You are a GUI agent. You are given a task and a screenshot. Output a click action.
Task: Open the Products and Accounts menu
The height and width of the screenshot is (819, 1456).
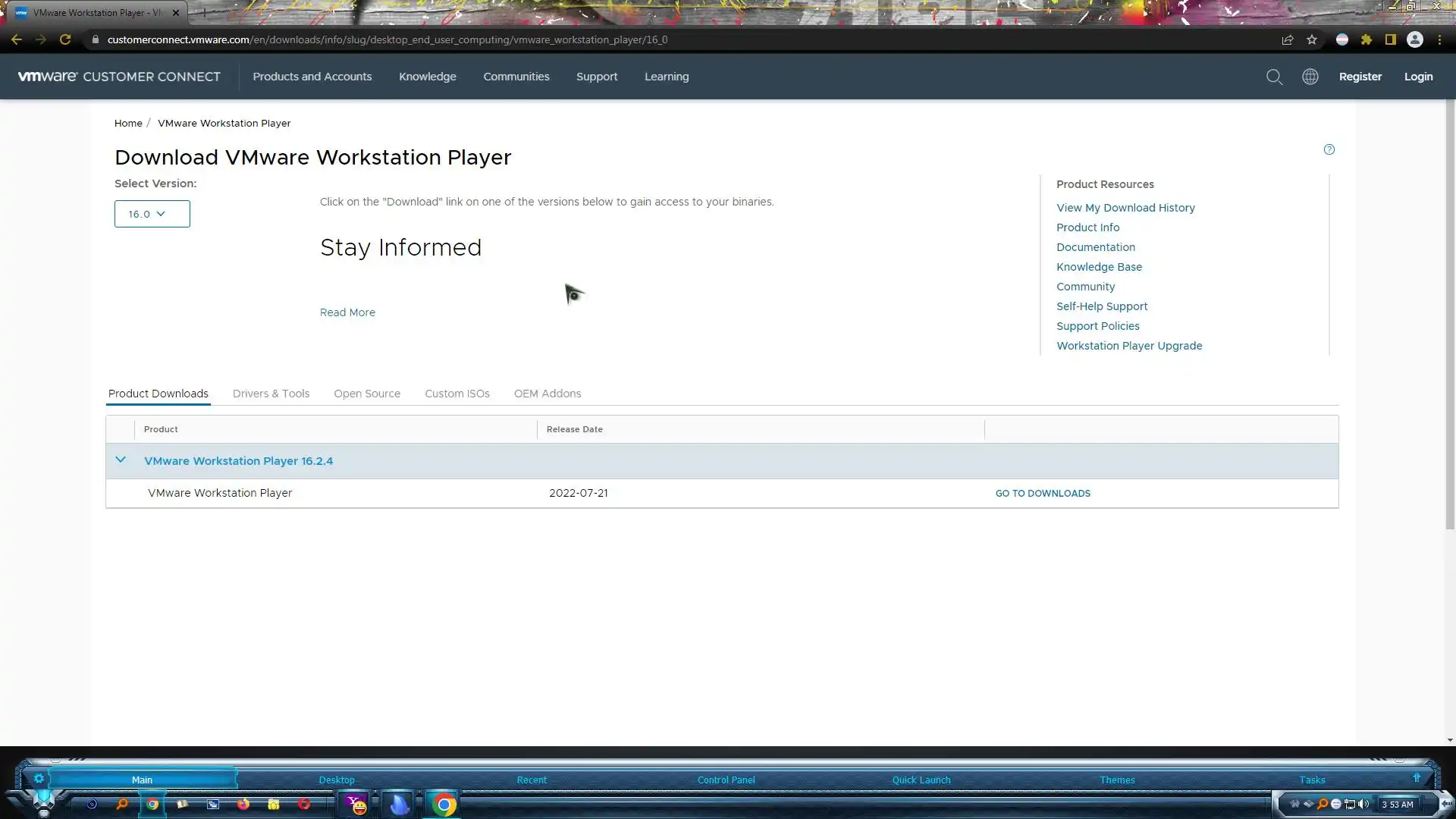point(312,77)
